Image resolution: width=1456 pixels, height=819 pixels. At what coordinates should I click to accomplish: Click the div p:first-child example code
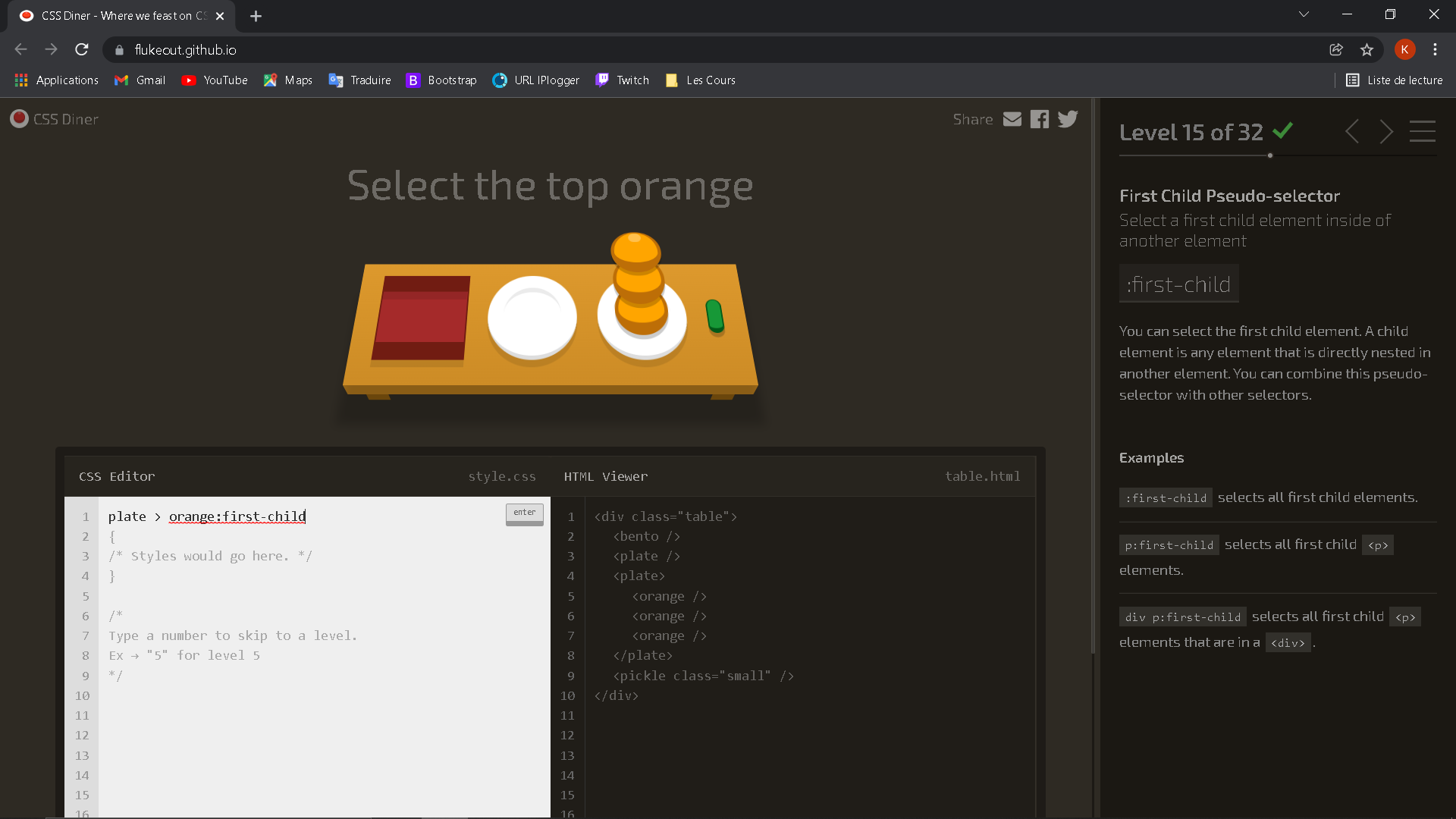(x=1182, y=617)
